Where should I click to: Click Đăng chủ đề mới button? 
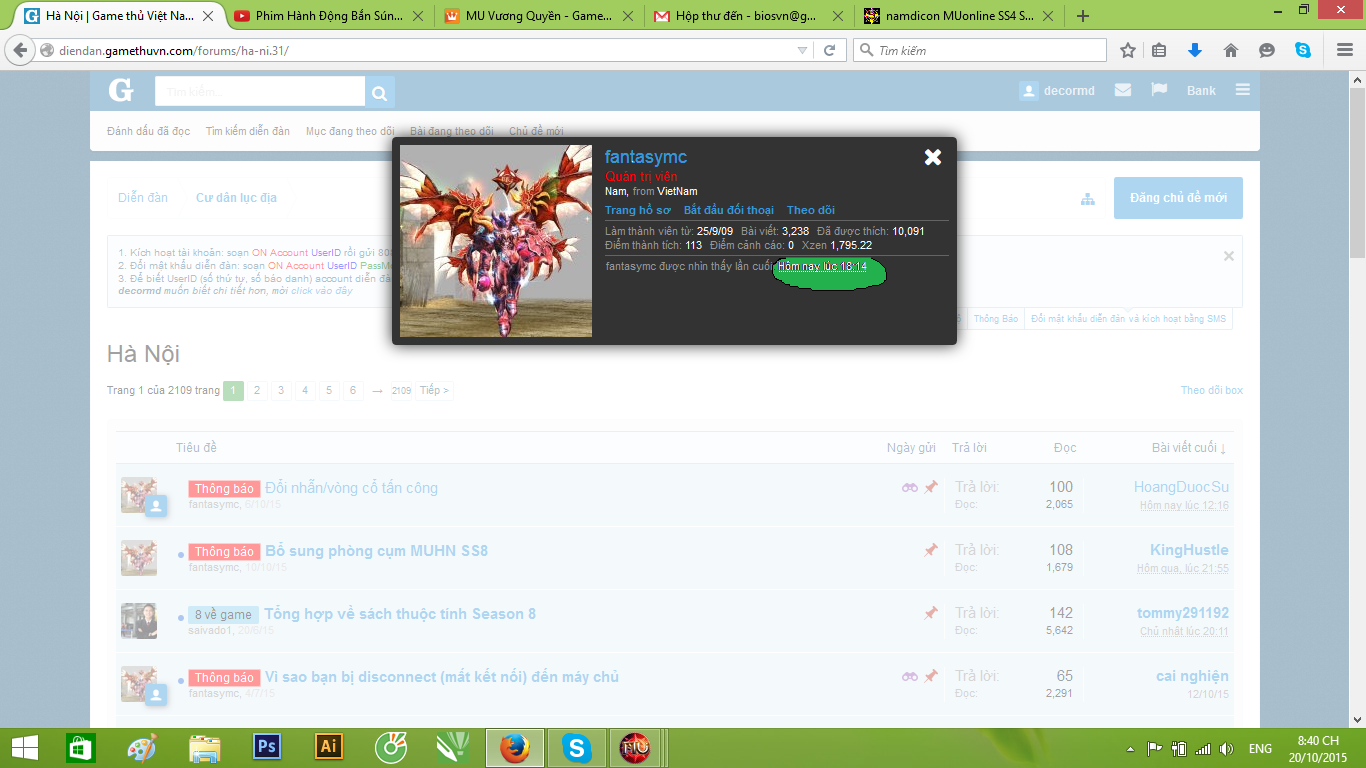point(1178,198)
